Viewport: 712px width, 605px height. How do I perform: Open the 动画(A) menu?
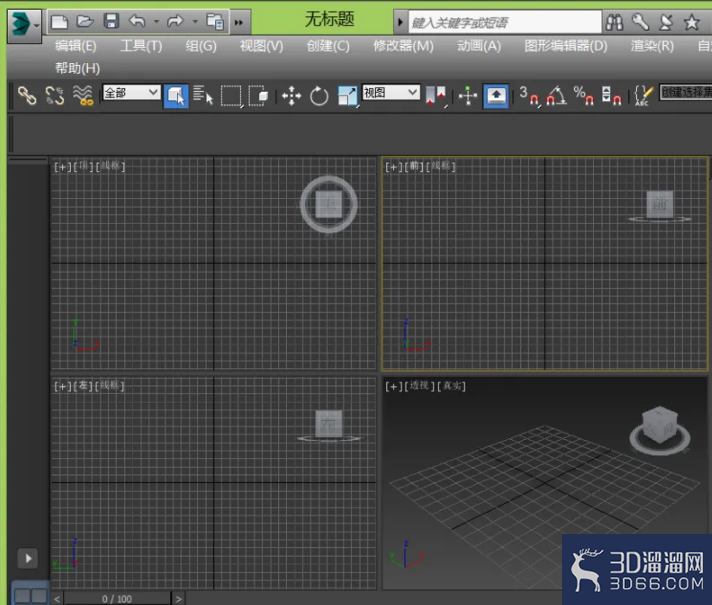point(479,46)
